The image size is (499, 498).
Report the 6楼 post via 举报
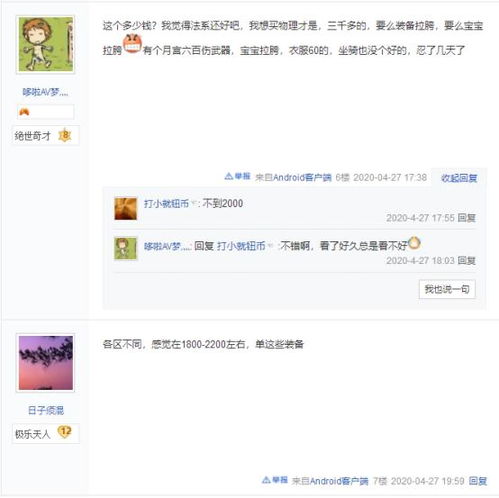237,176
